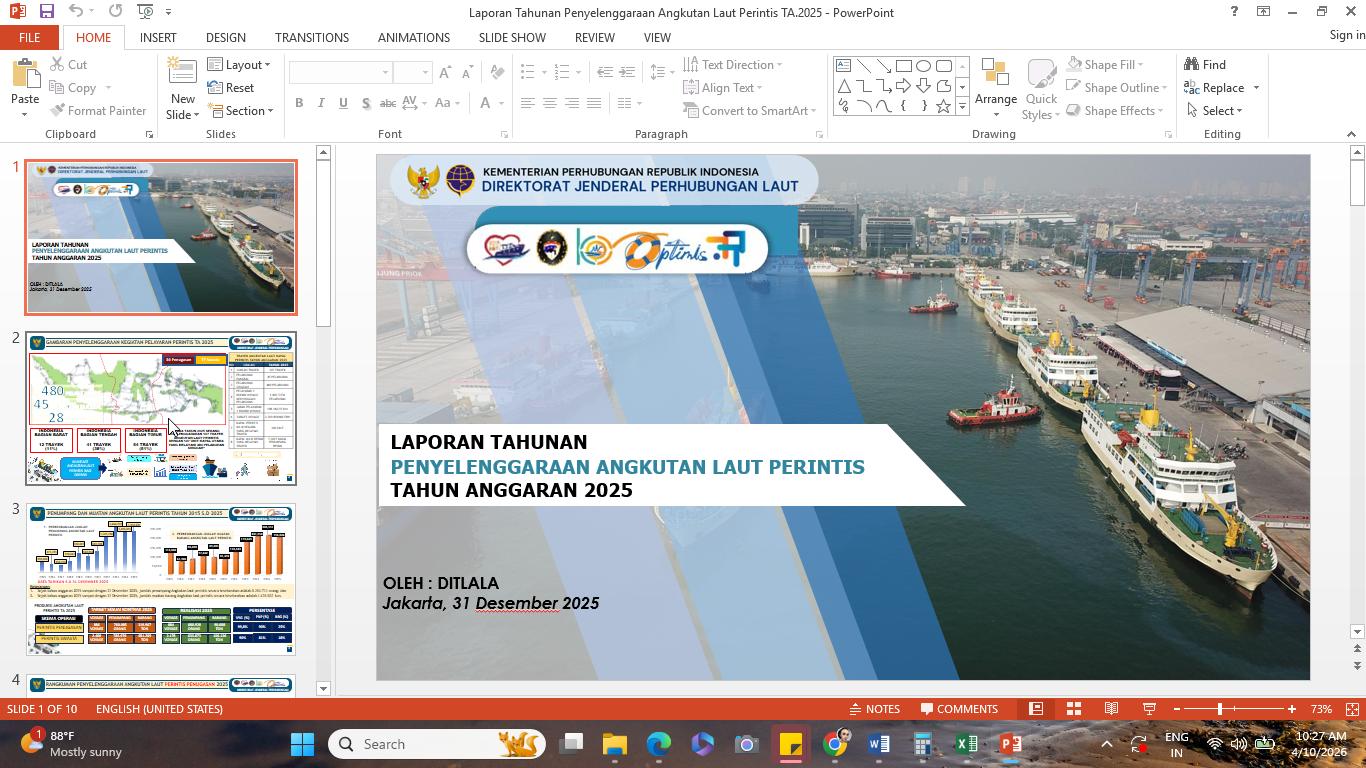Open the font name combo box

(x=340, y=73)
